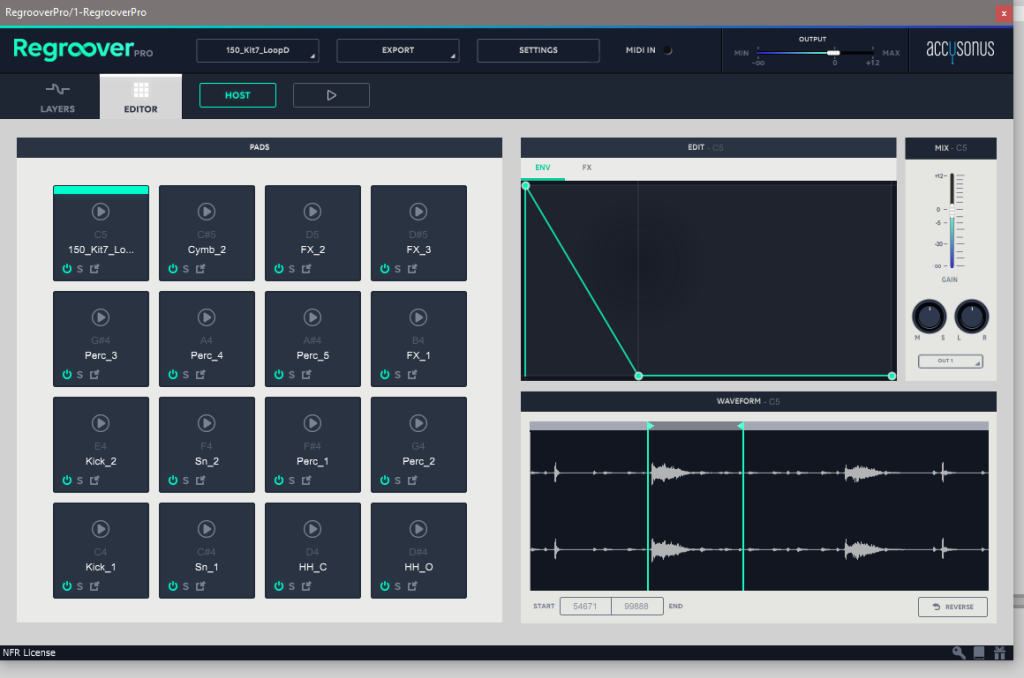
Task: Play the Cymb_2 pad preview
Action: click(206, 211)
